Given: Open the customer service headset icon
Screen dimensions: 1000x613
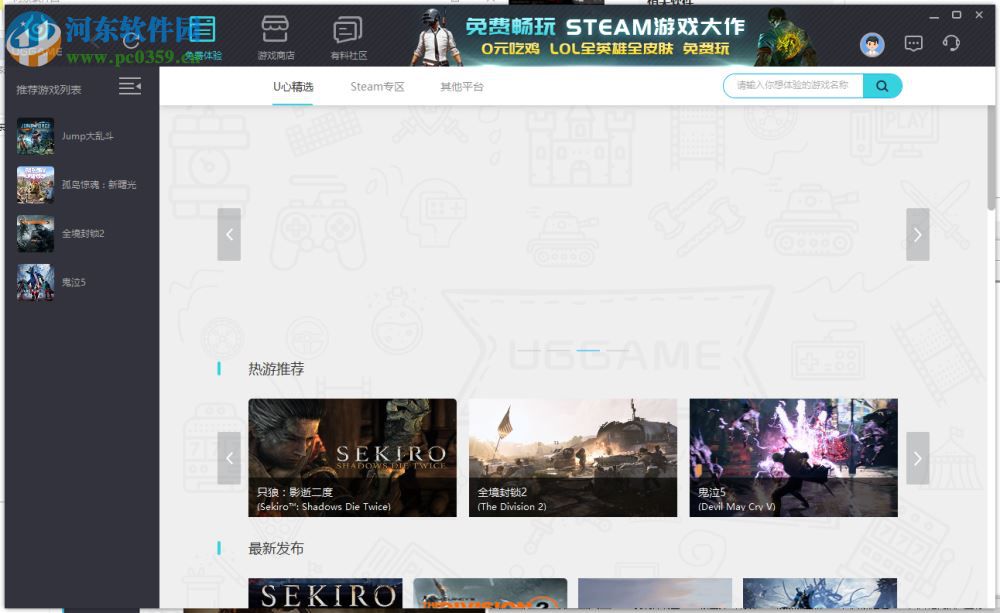Looking at the screenshot, I should 951,43.
